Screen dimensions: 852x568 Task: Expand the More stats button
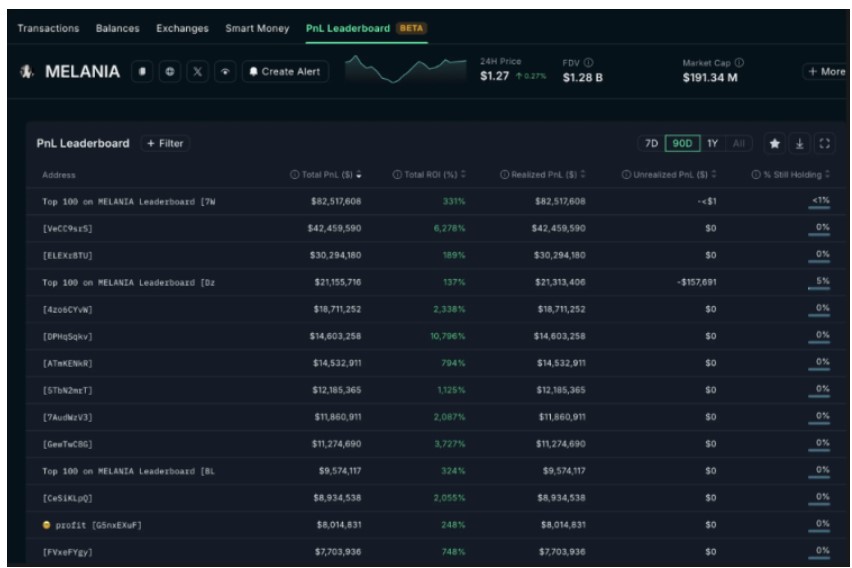coord(826,71)
